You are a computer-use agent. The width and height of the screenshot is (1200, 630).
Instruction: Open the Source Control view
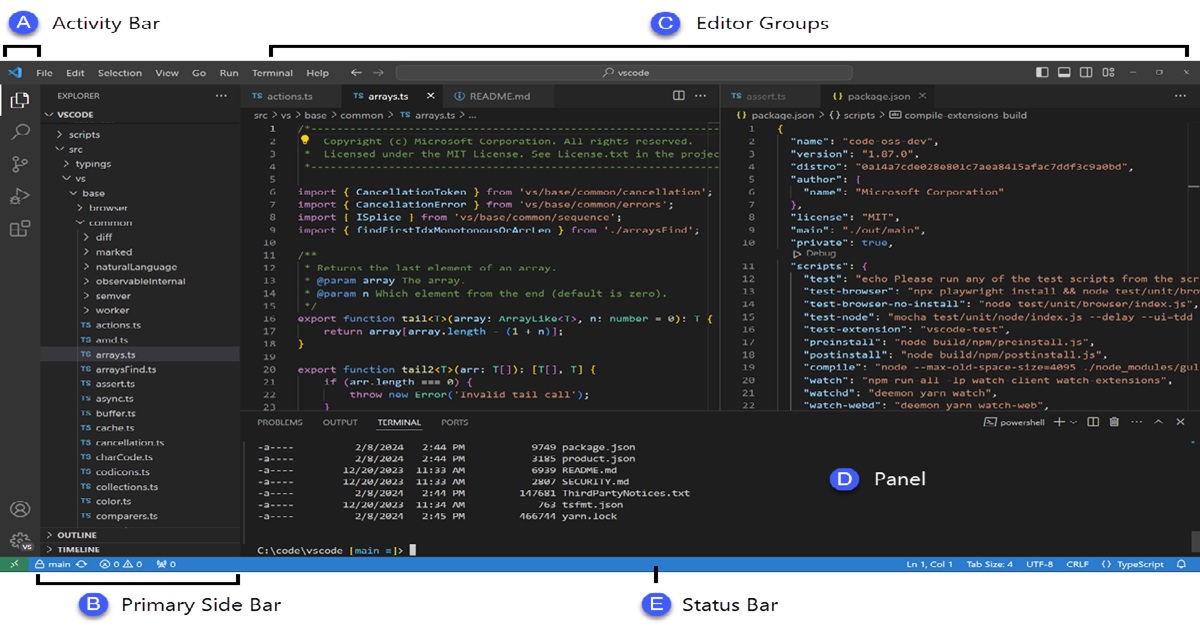pyautogui.click(x=20, y=164)
